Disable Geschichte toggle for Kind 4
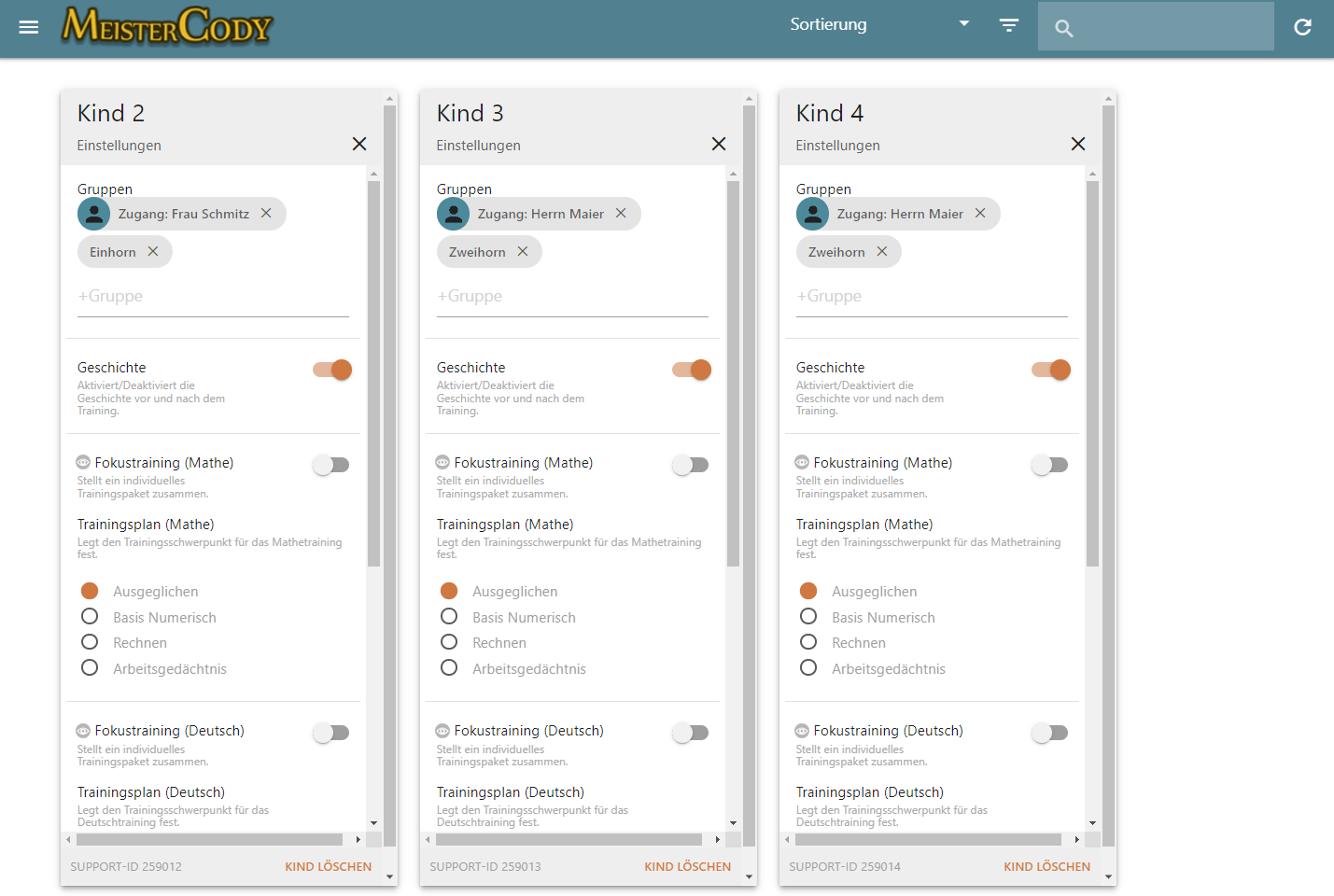Image resolution: width=1334 pixels, height=896 pixels. tap(1051, 370)
